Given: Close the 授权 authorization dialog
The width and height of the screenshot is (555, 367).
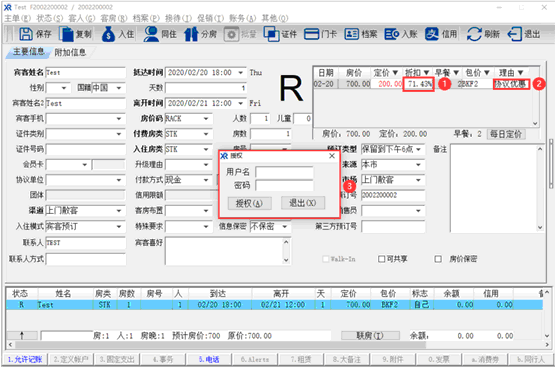Looking at the screenshot, I should click(332, 156).
